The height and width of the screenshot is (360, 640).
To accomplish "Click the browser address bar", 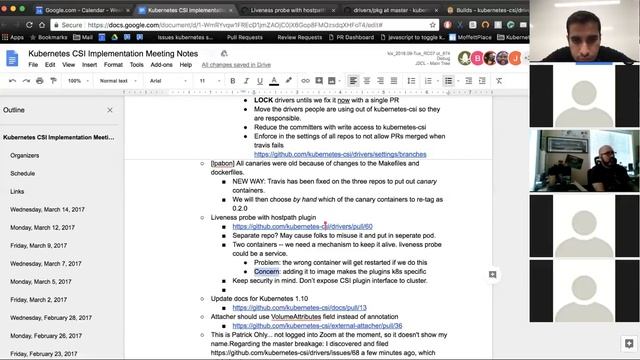I will (245, 25).
